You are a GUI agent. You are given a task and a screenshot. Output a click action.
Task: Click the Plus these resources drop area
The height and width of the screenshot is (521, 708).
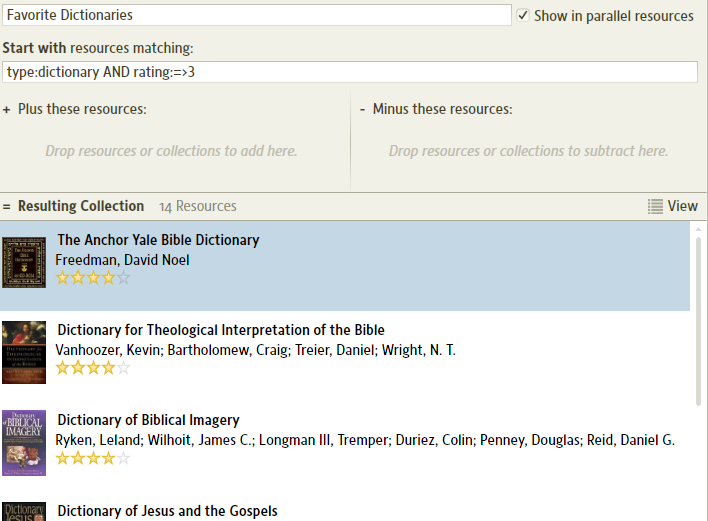tap(171, 151)
